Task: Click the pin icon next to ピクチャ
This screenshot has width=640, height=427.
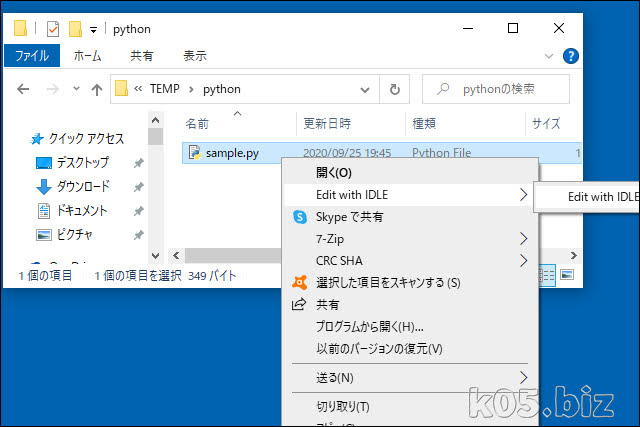Action: 139,235
